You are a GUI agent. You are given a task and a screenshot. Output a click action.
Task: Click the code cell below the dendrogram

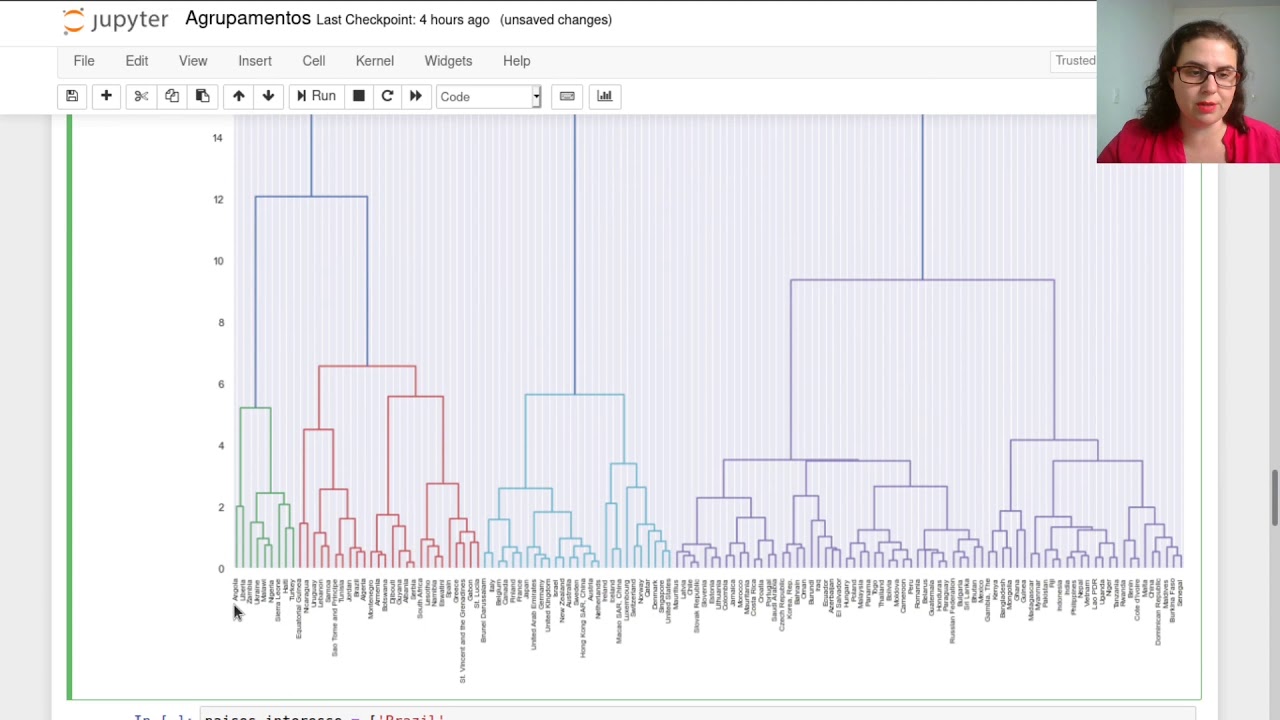point(697,716)
